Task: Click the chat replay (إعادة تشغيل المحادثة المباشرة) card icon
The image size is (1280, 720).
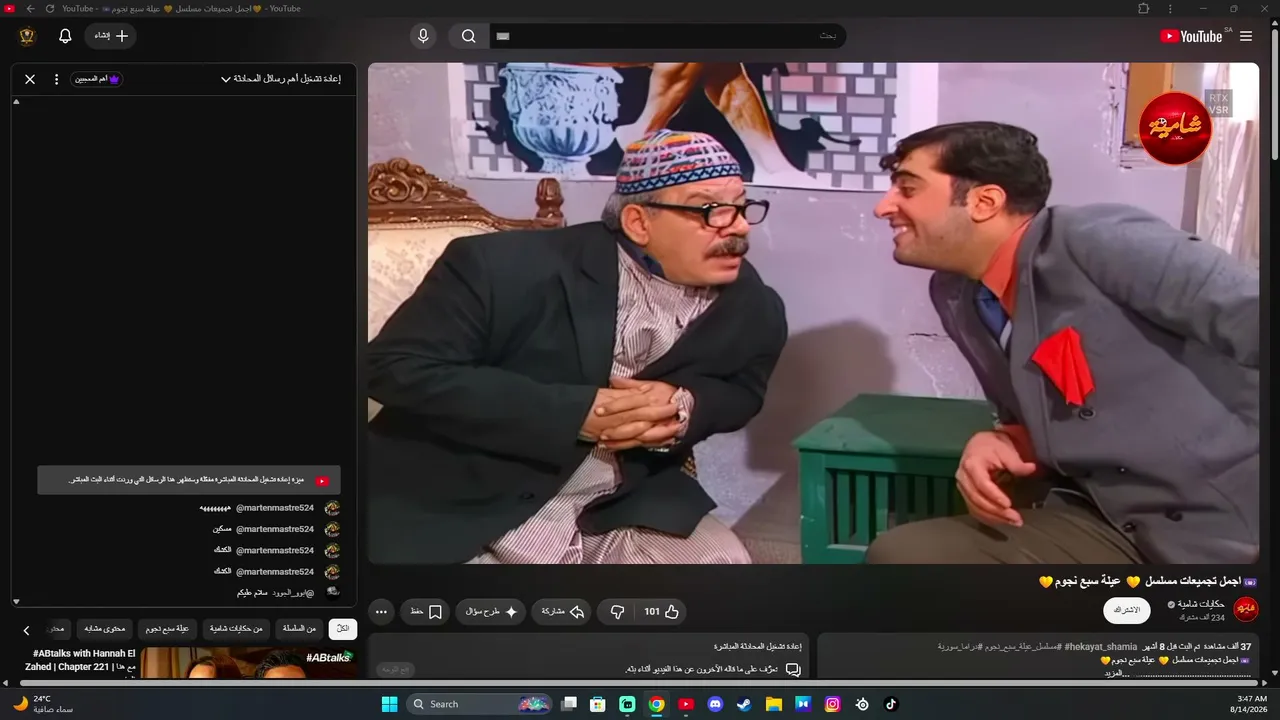Action: pyautogui.click(x=793, y=669)
